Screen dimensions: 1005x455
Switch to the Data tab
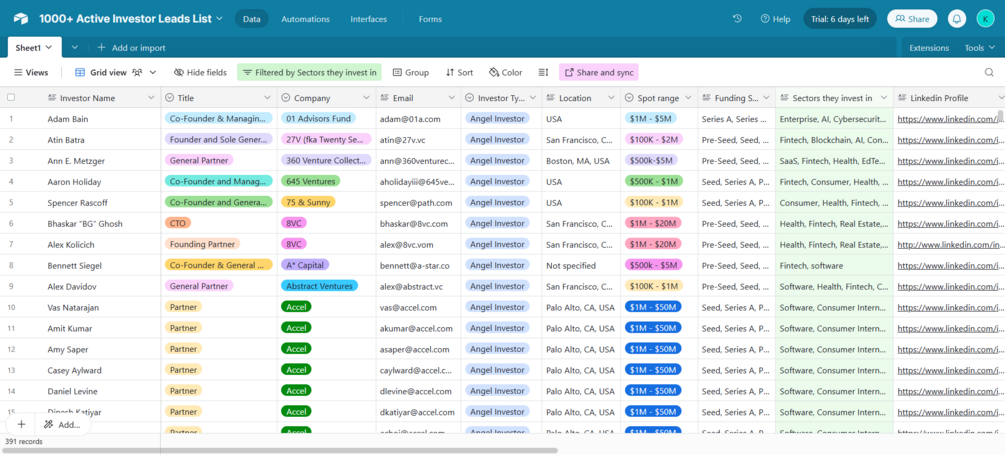pyautogui.click(x=252, y=19)
